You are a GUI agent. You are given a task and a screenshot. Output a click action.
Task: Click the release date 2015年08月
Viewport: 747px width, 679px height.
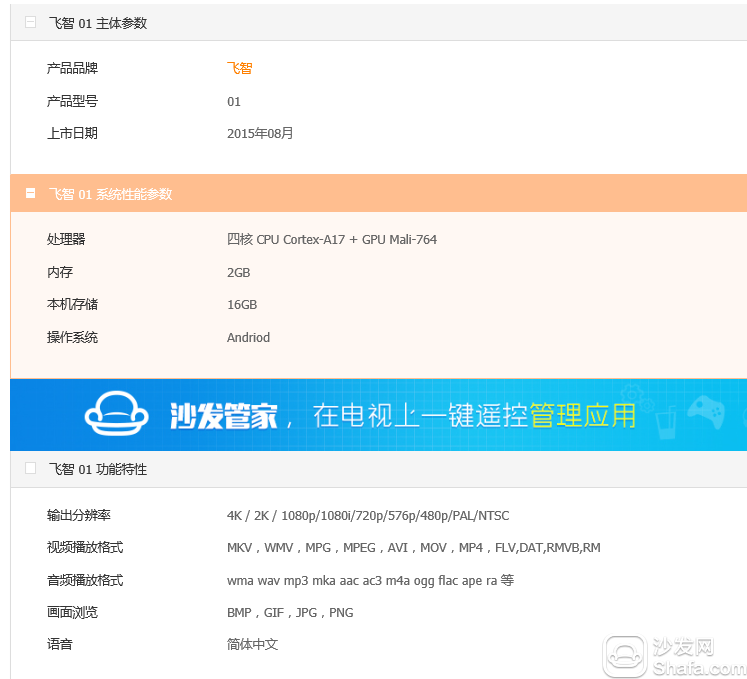point(260,133)
